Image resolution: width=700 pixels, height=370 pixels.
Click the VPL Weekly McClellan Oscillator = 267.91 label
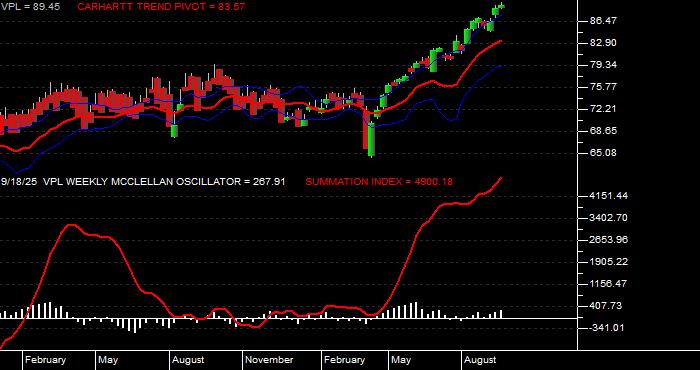164,182
